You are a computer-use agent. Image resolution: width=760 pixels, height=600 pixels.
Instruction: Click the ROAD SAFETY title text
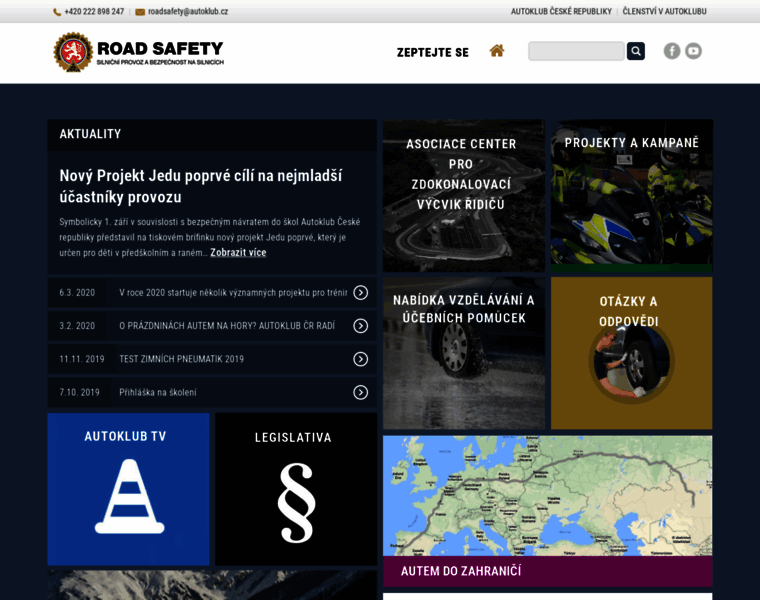click(x=160, y=48)
